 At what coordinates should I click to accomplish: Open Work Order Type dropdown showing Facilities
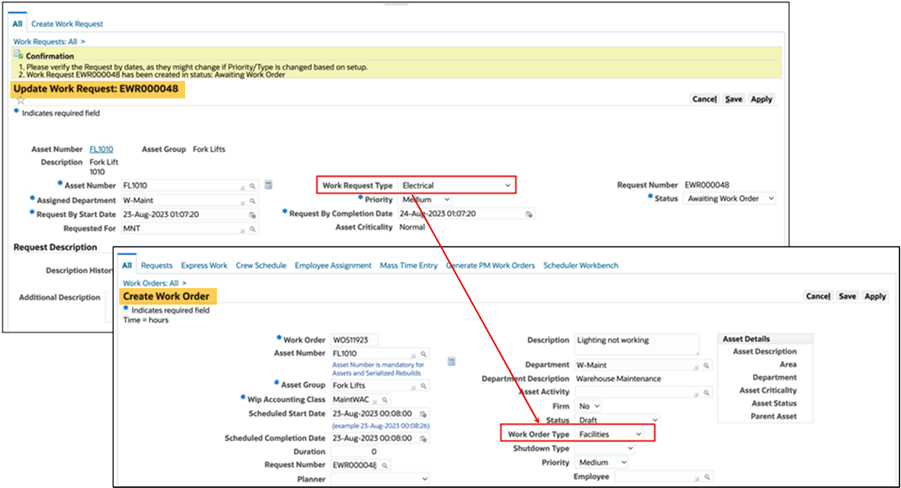(x=610, y=435)
